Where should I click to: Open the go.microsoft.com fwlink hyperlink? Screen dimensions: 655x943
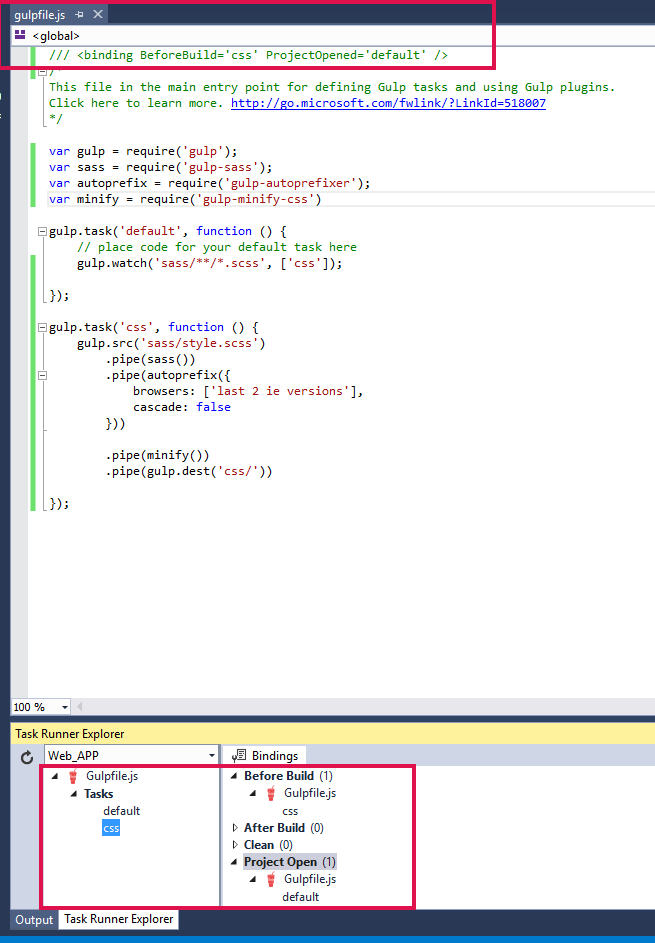click(x=388, y=103)
